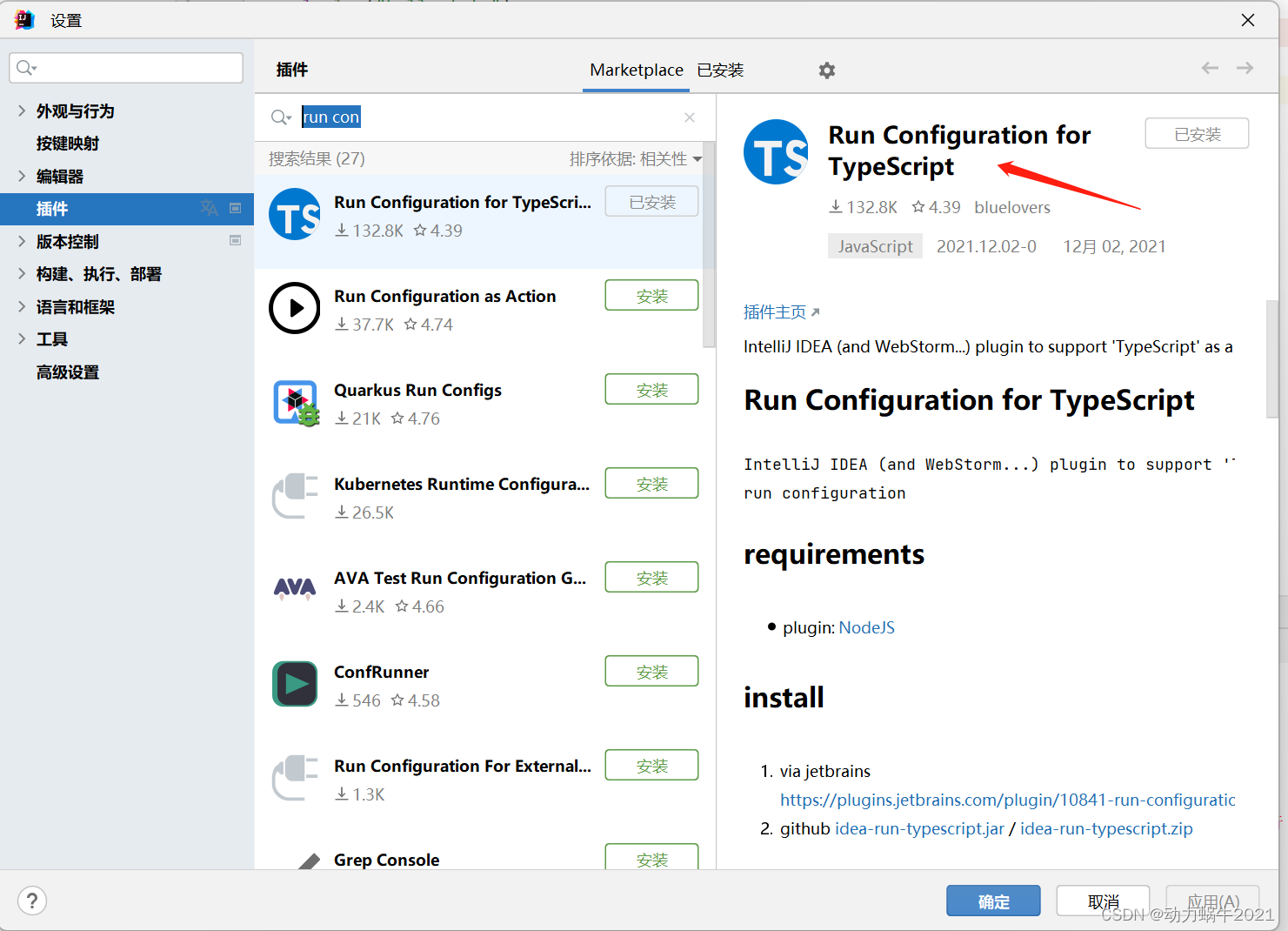
Task: Expand the 版本控制 settings section
Action: [22, 241]
